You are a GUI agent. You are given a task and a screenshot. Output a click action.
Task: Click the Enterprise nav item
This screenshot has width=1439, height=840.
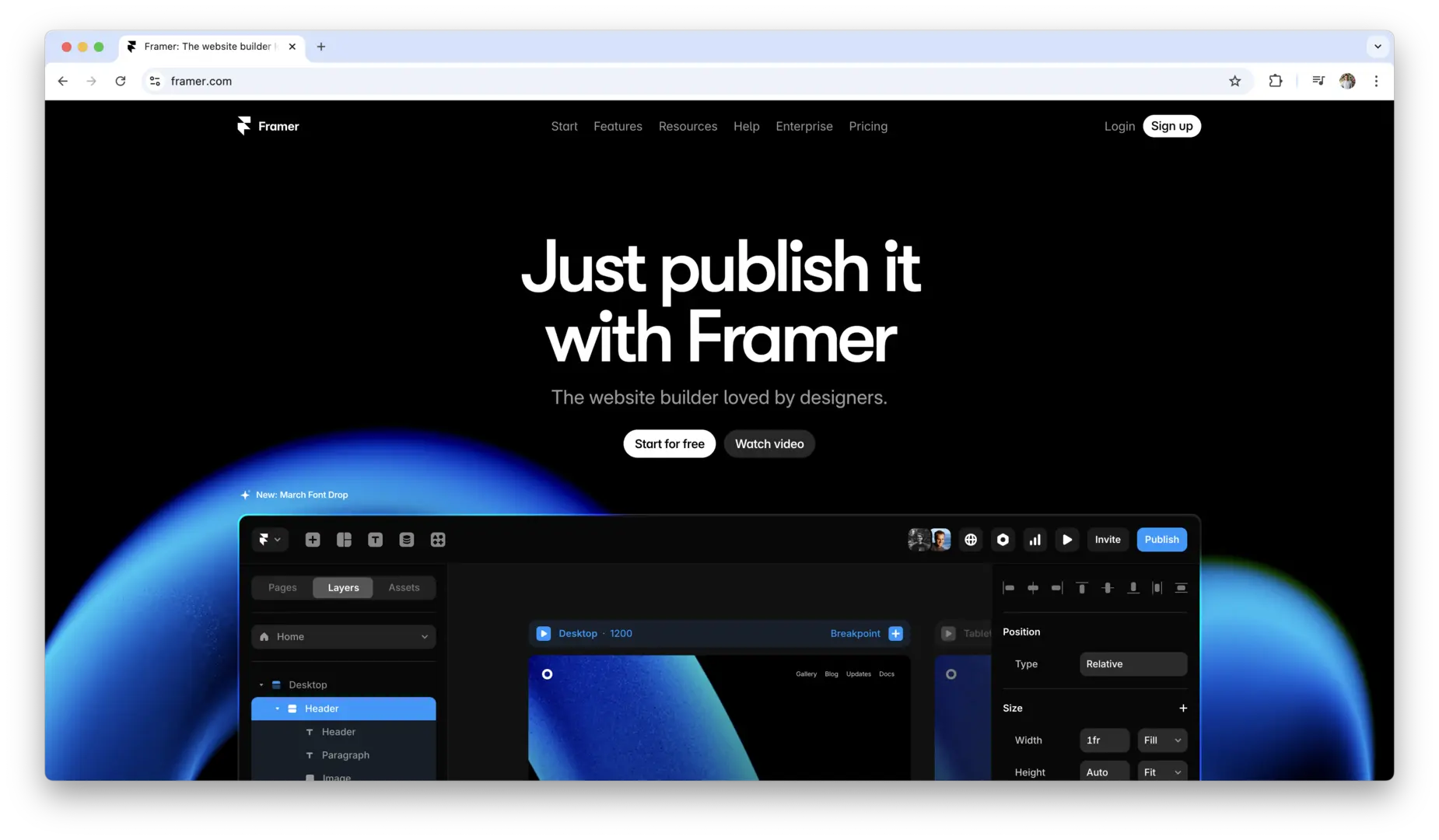pyautogui.click(x=804, y=126)
